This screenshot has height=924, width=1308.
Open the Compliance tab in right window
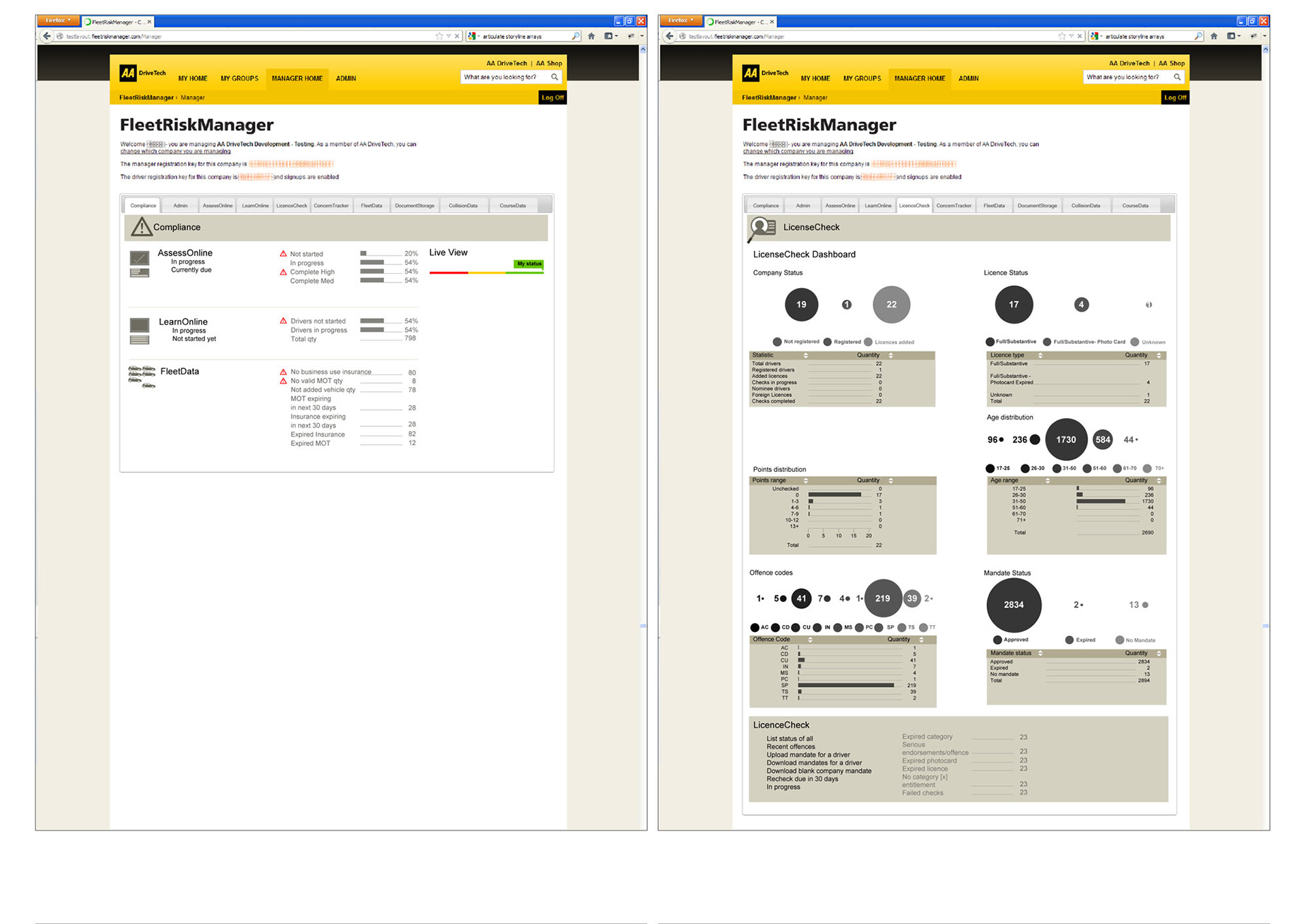pos(766,206)
